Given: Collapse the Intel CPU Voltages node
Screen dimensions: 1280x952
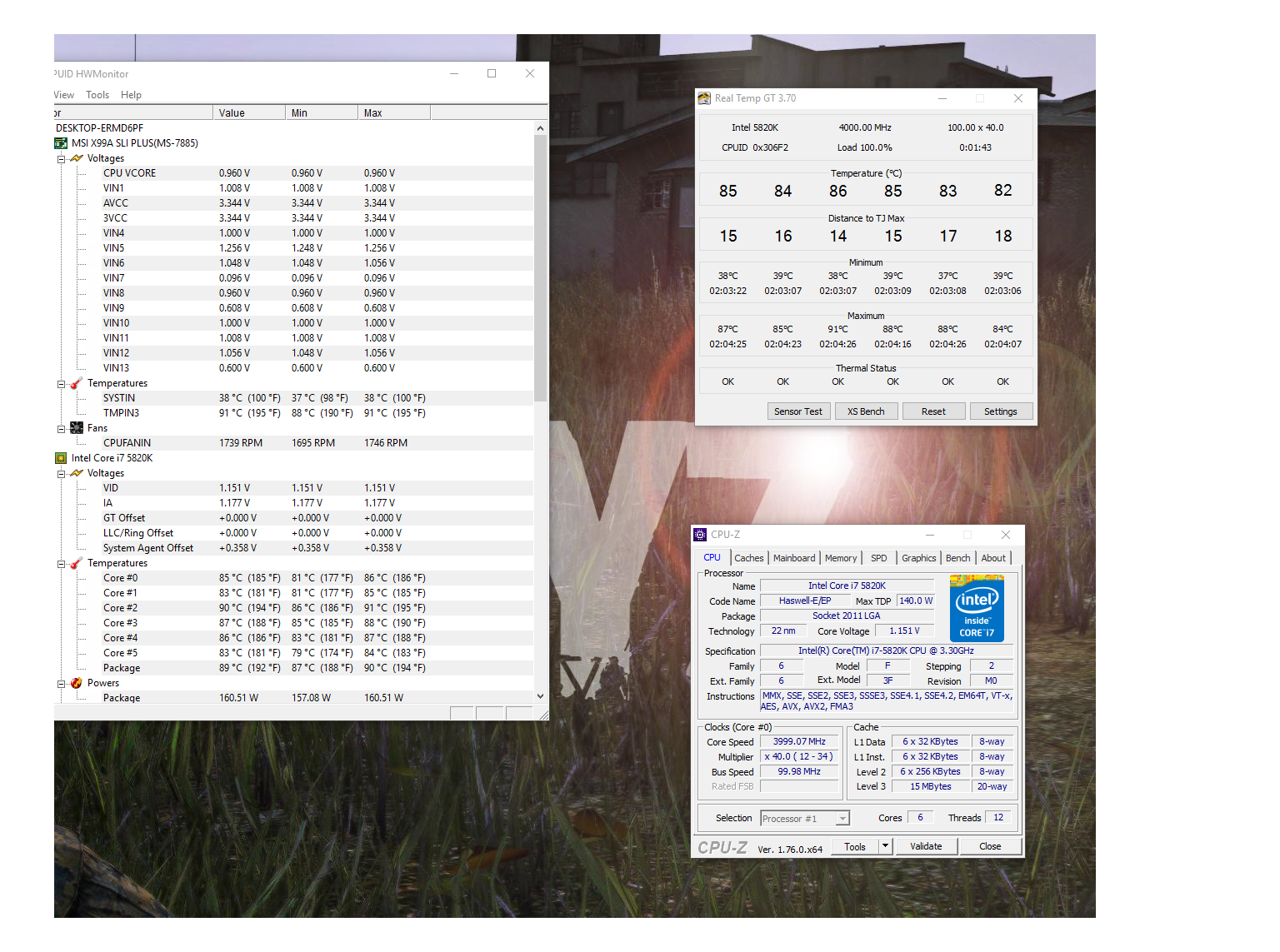Looking at the screenshot, I should tap(61, 474).
